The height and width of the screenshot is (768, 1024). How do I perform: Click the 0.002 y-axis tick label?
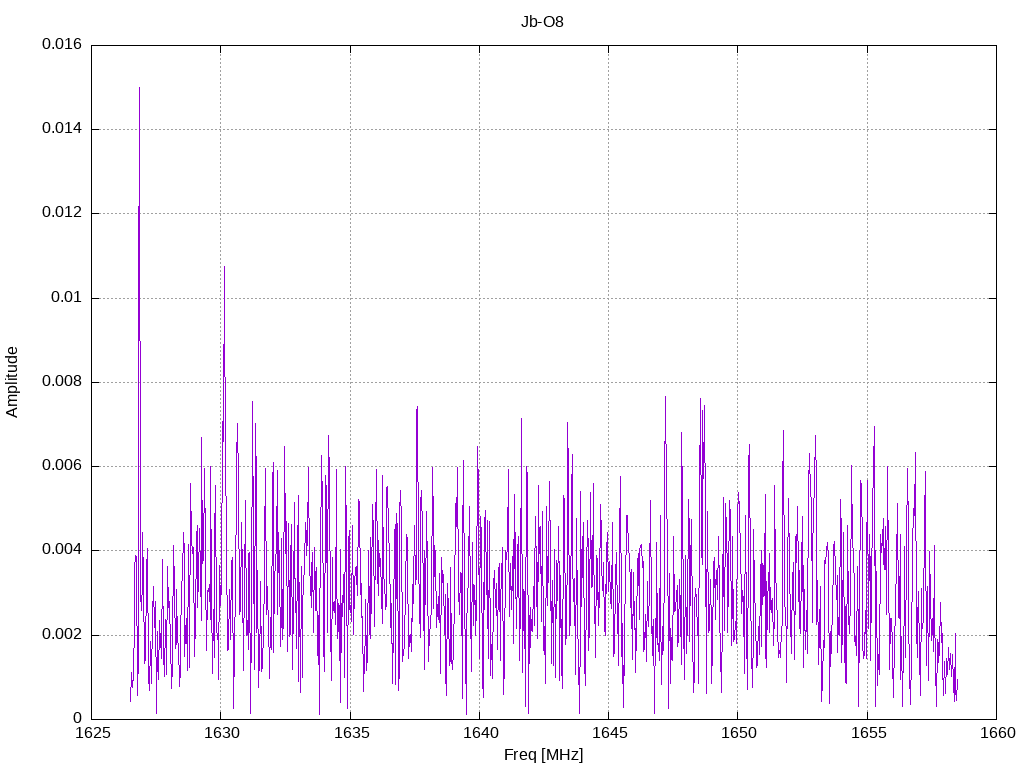pyautogui.click(x=61, y=635)
